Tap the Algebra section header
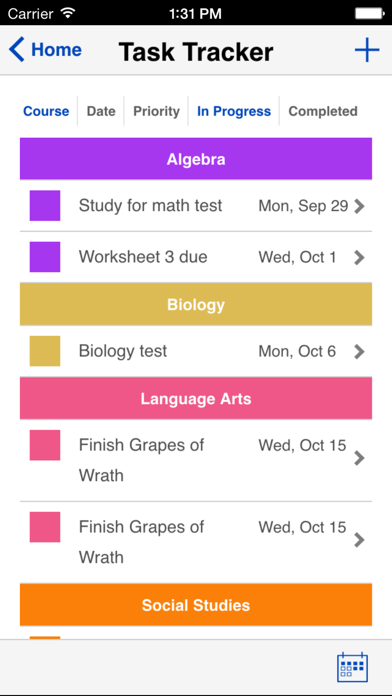 coord(196,159)
